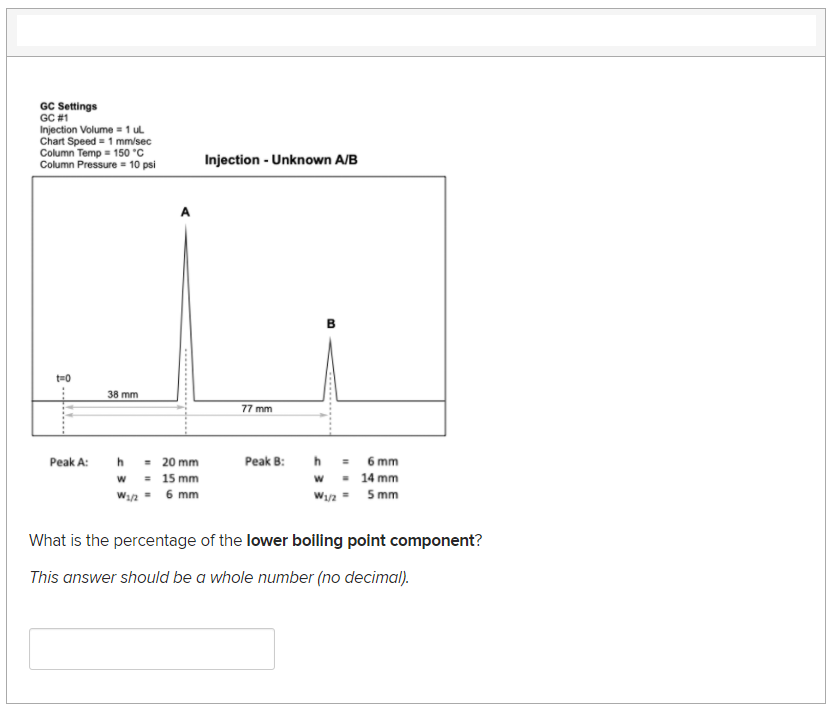Select the 77 mm retention distance label
831x714 pixels.
click(257, 408)
